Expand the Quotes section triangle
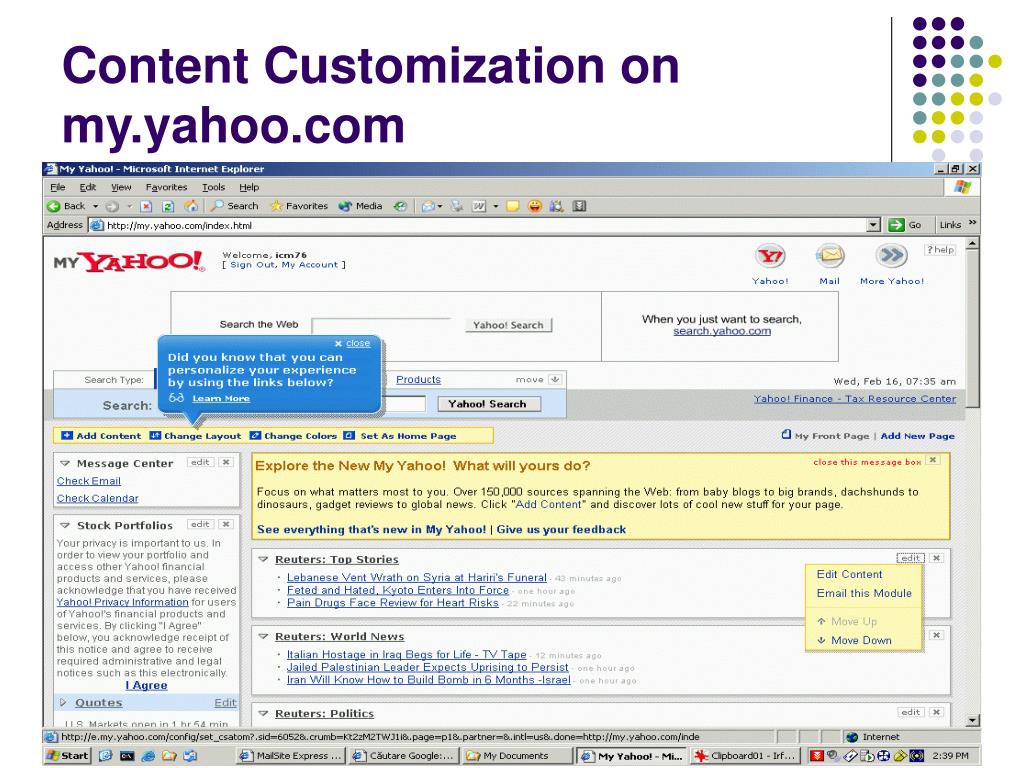 [x=63, y=703]
